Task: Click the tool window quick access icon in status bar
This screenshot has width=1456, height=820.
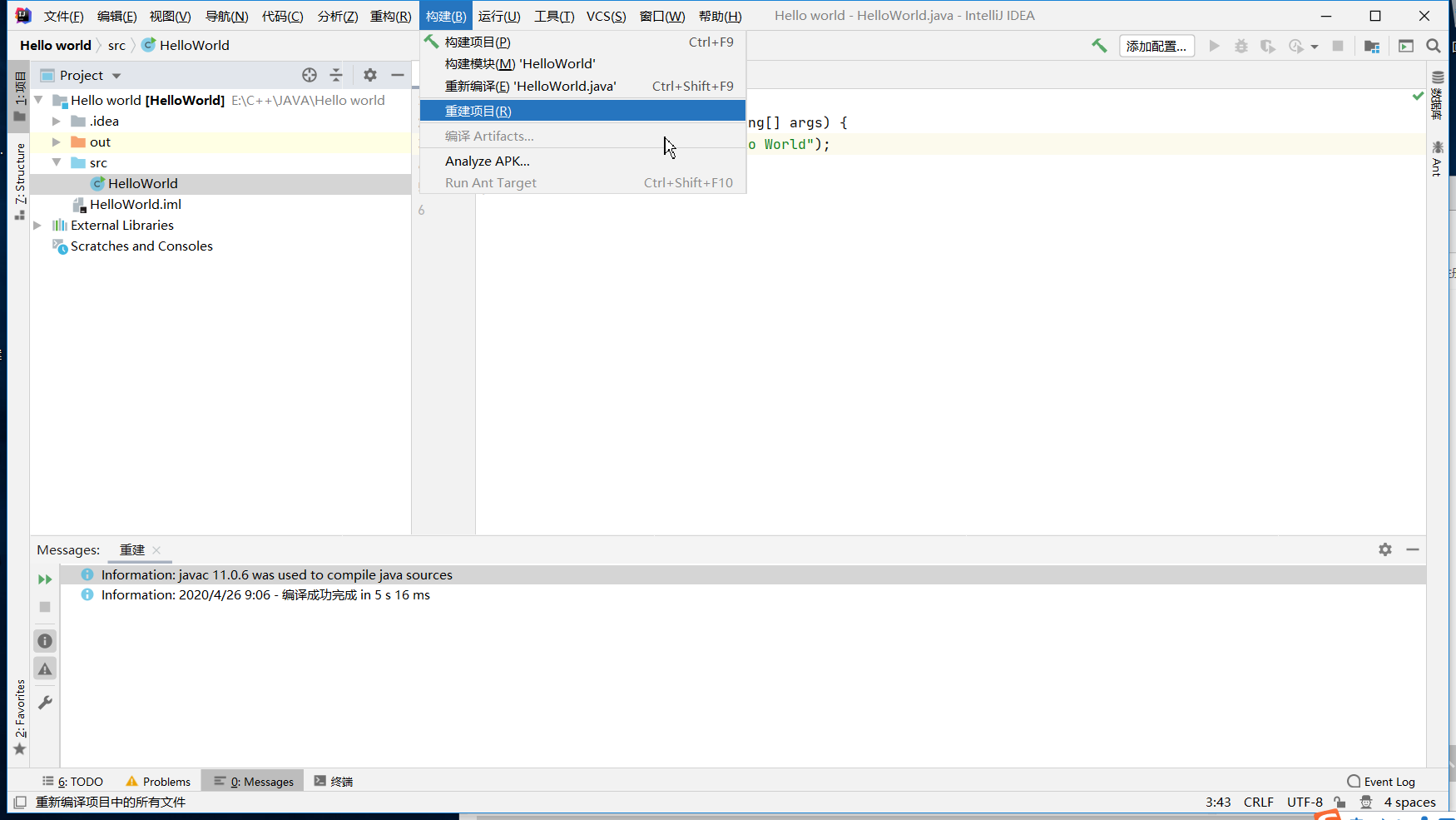Action: coord(20,803)
